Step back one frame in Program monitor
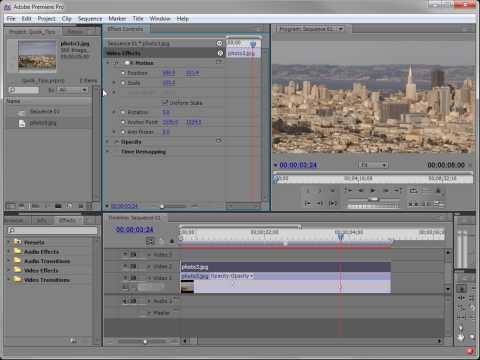480x360 pixels. (x=361, y=190)
